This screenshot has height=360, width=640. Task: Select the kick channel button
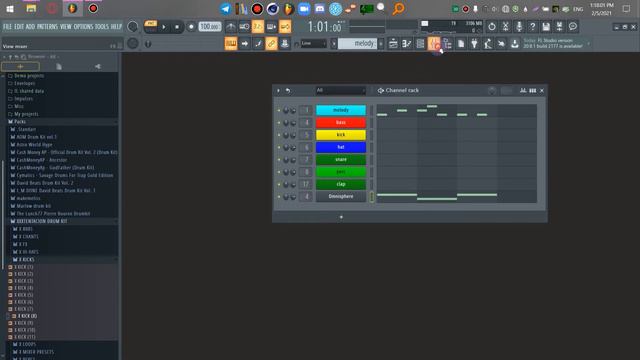(x=341, y=135)
